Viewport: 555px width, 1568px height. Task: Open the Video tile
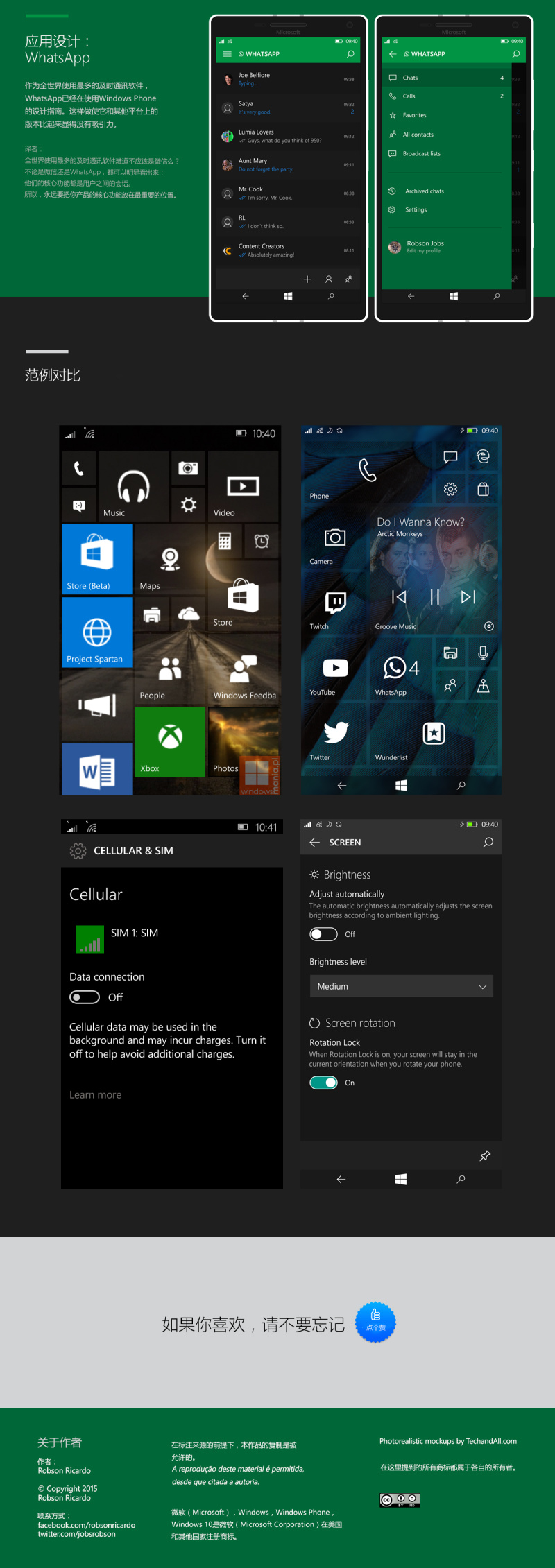[x=244, y=486]
